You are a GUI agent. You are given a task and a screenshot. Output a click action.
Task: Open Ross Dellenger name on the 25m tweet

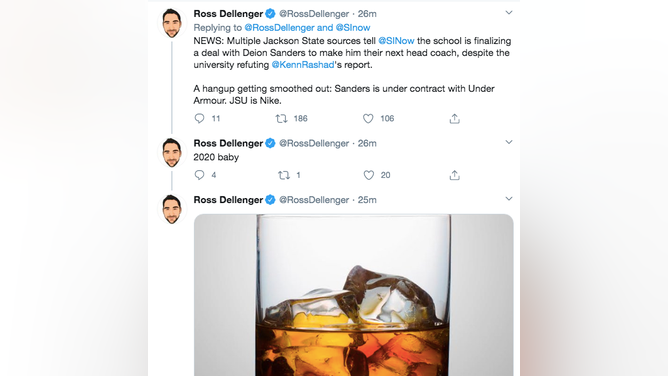228,200
